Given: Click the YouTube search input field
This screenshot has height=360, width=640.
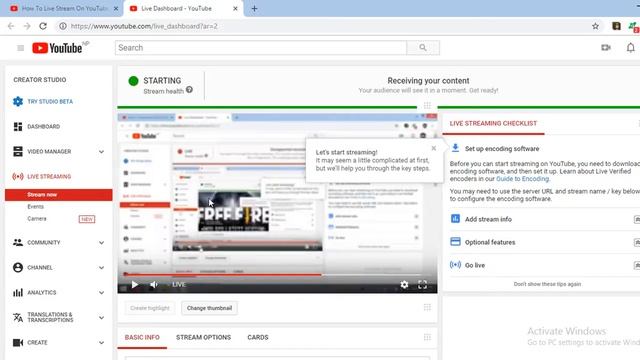Looking at the screenshot, I should coord(261,48).
